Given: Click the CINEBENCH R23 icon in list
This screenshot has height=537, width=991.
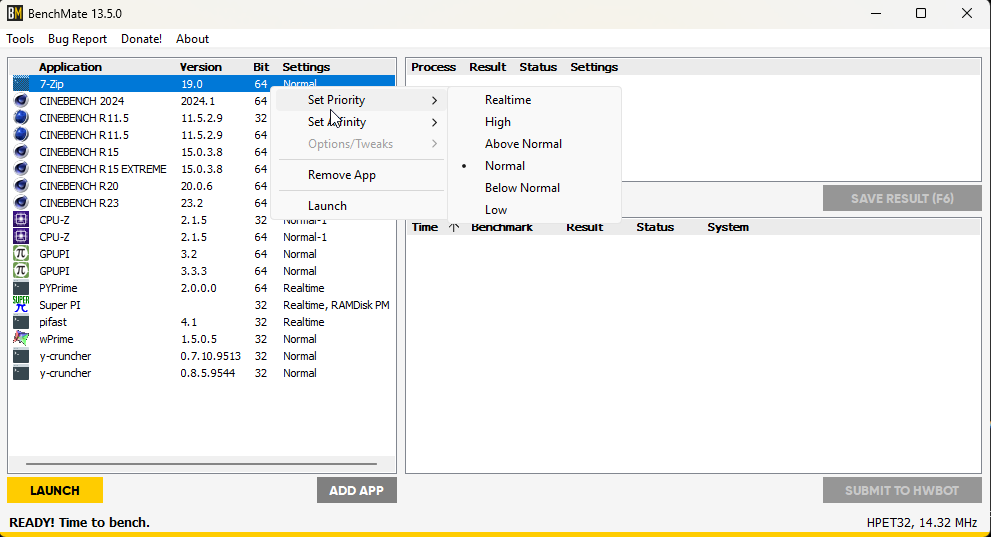Looking at the screenshot, I should tap(21, 203).
